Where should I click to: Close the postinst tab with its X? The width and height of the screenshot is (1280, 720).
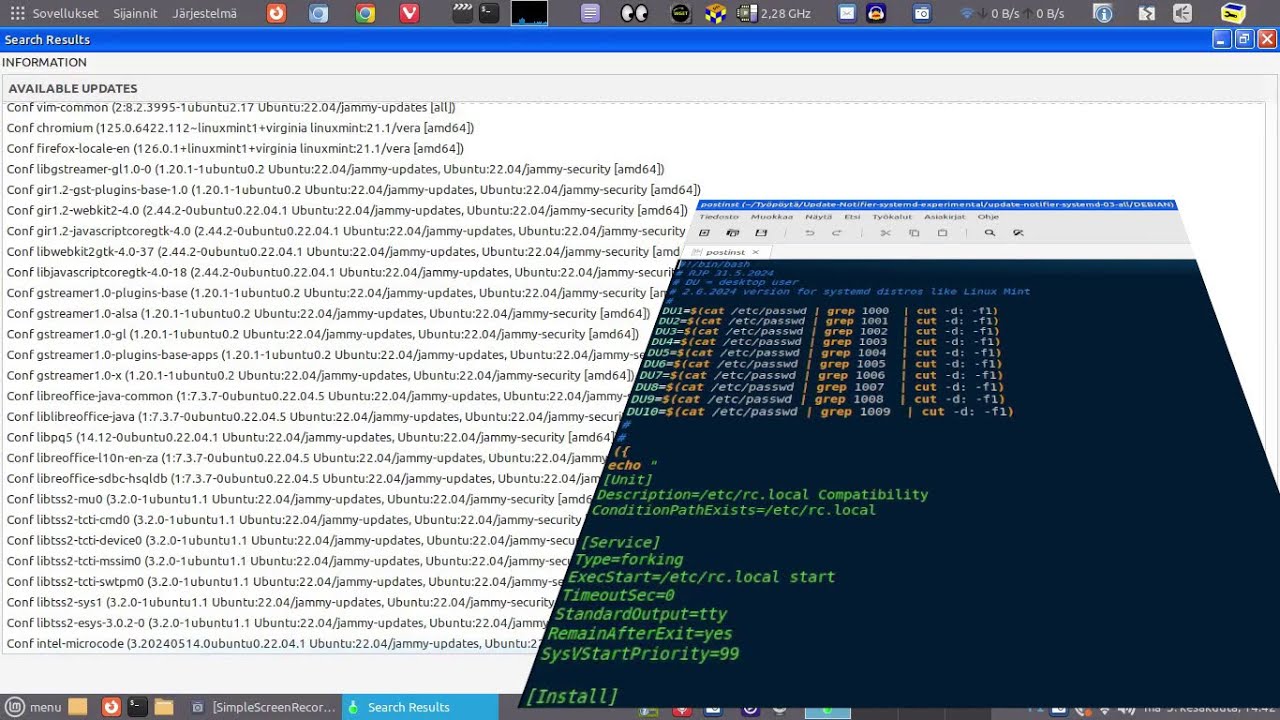click(x=756, y=252)
